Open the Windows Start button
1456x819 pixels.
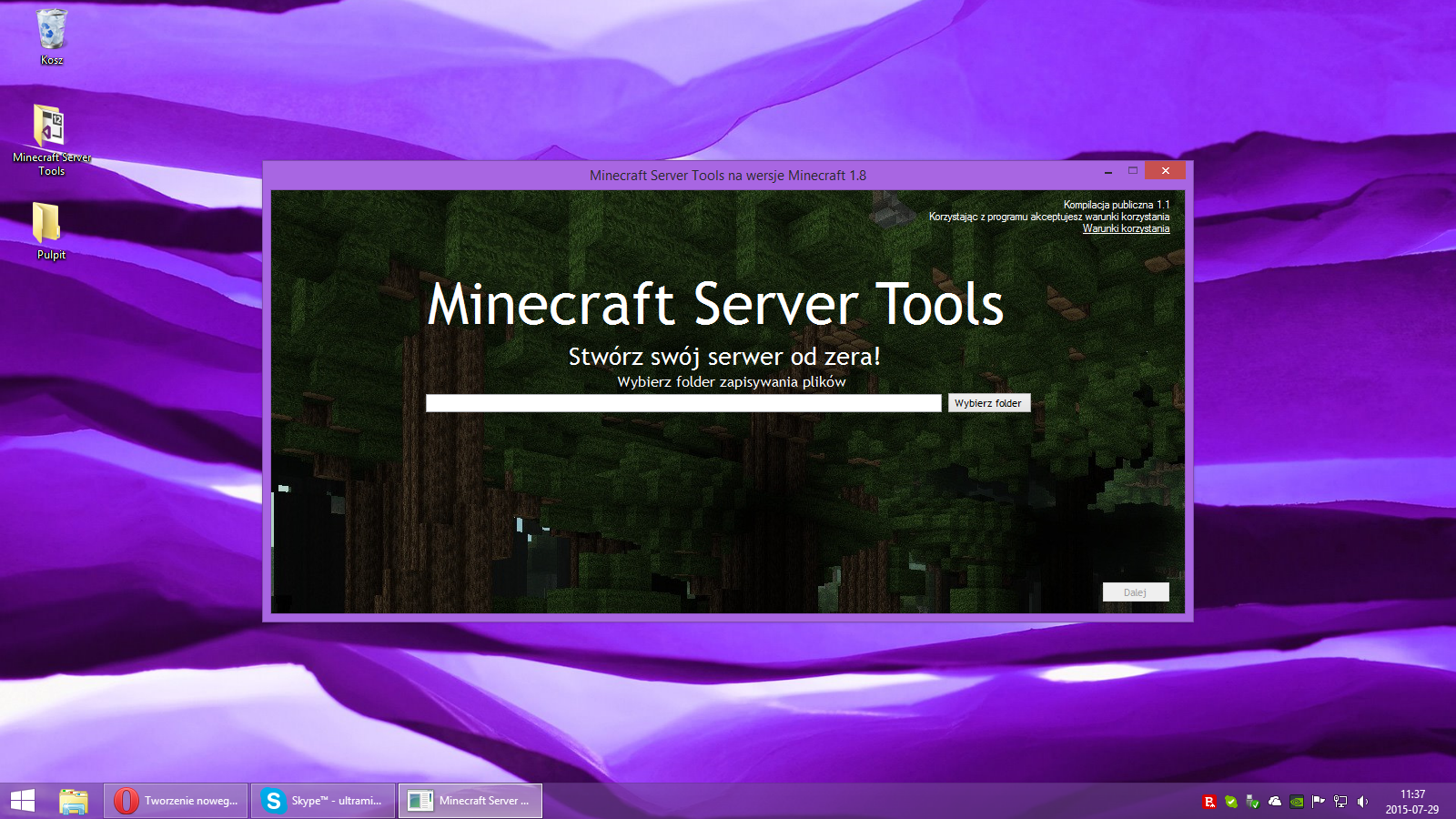click(x=23, y=801)
